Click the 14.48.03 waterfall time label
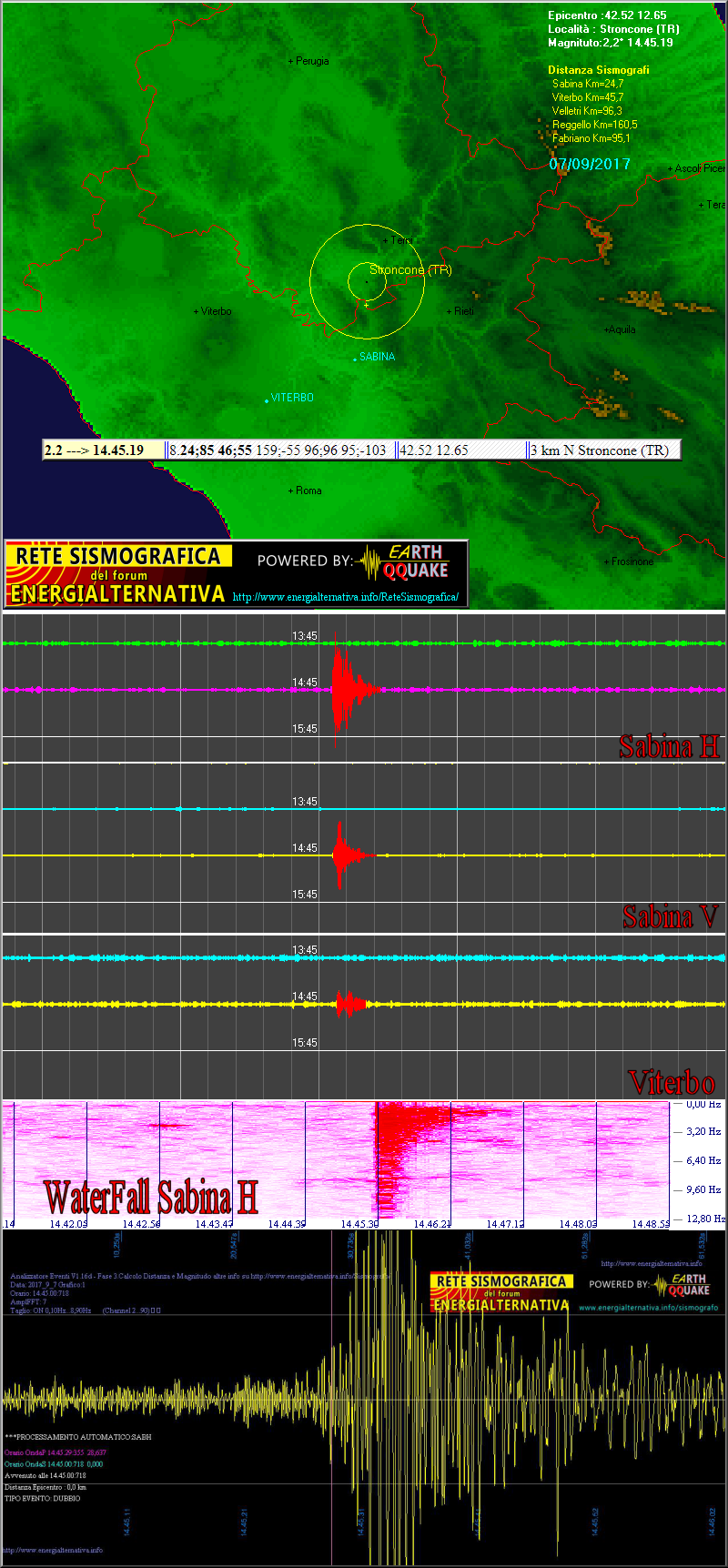 (x=578, y=1224)
